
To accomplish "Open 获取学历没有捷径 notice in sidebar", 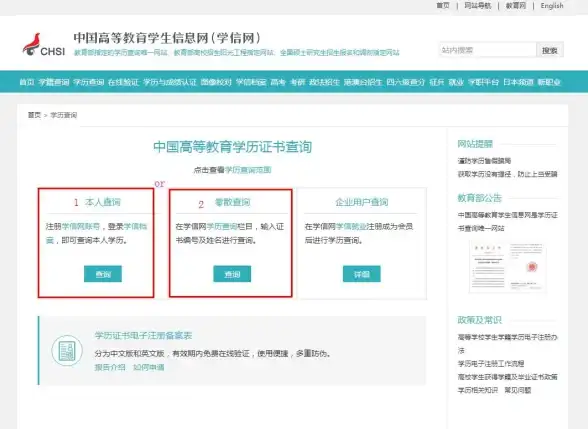I will (507, 174).
